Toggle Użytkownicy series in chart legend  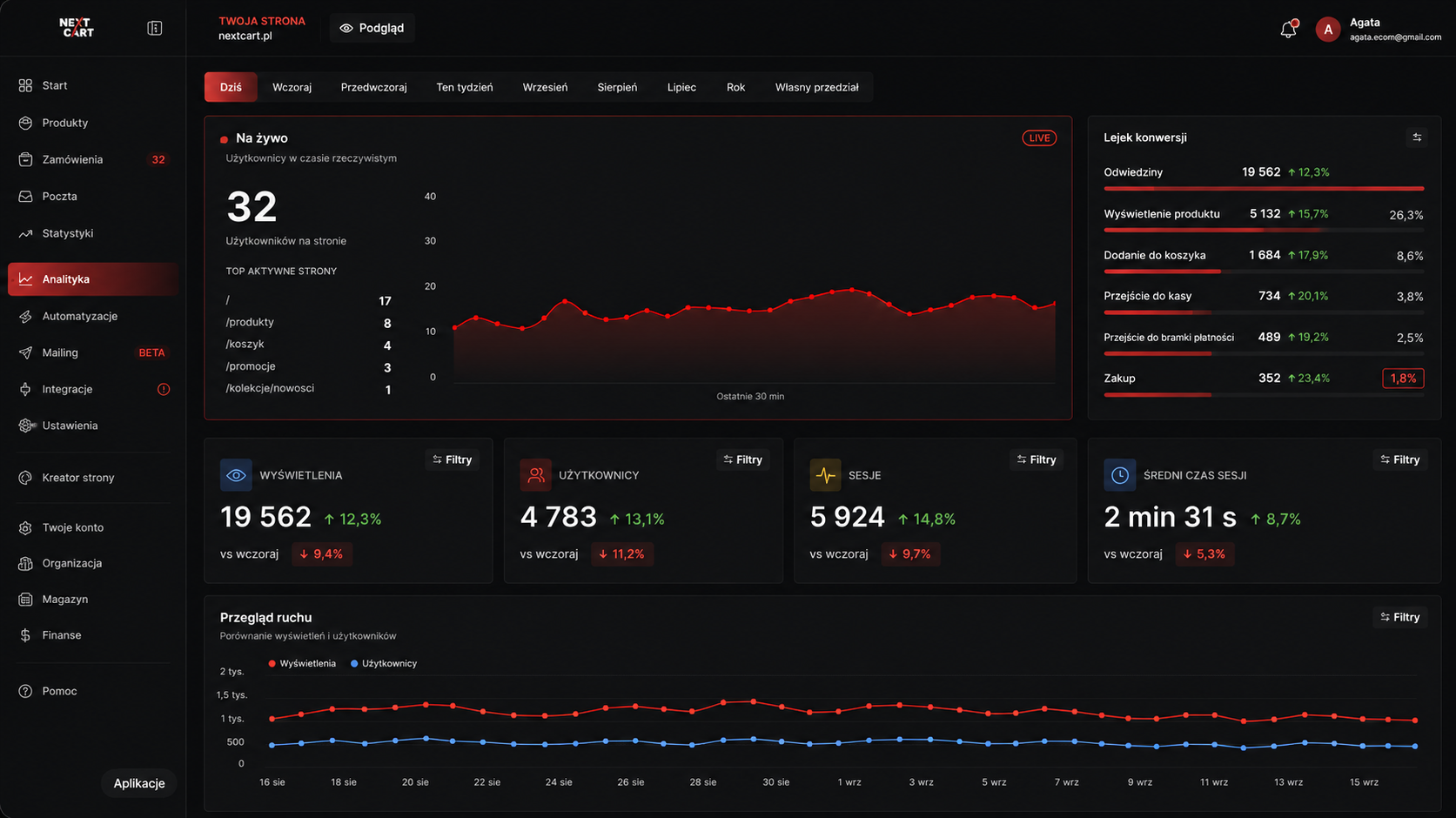point(384,663)
